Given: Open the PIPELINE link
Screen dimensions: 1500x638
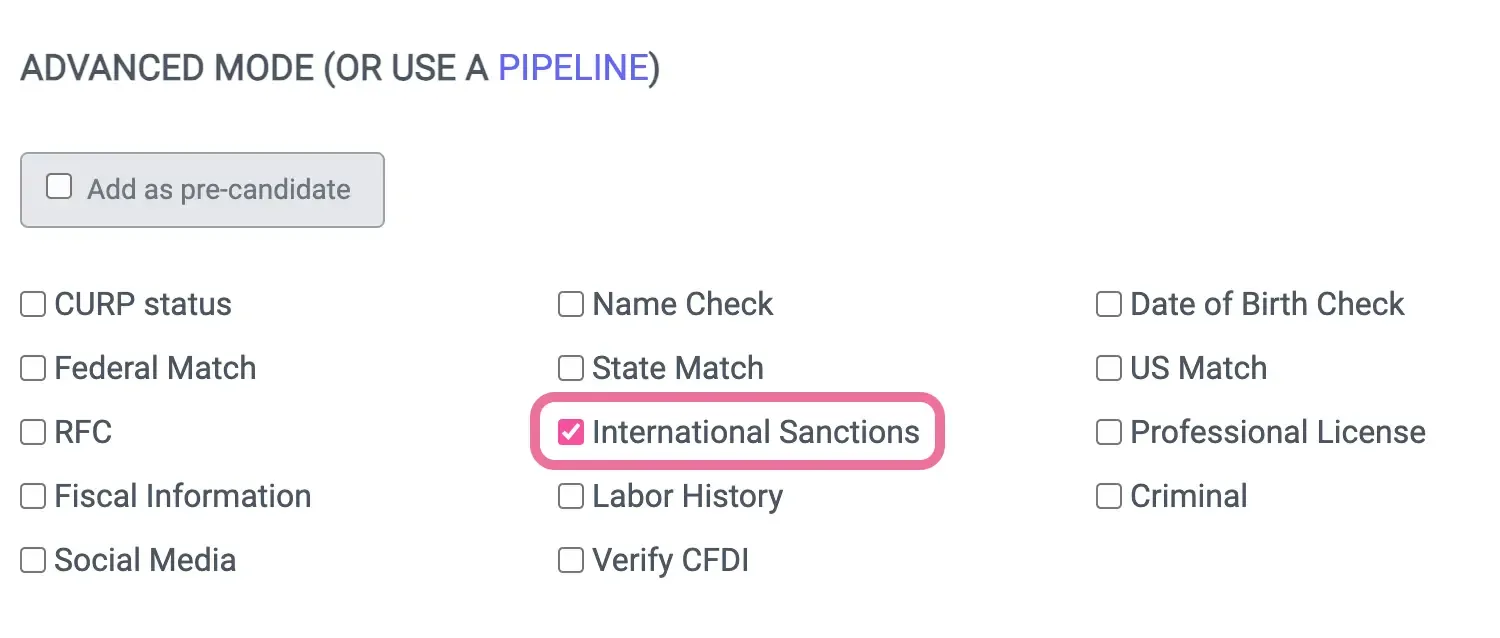Looking at the screenshot, I should (x=573, y=68).
